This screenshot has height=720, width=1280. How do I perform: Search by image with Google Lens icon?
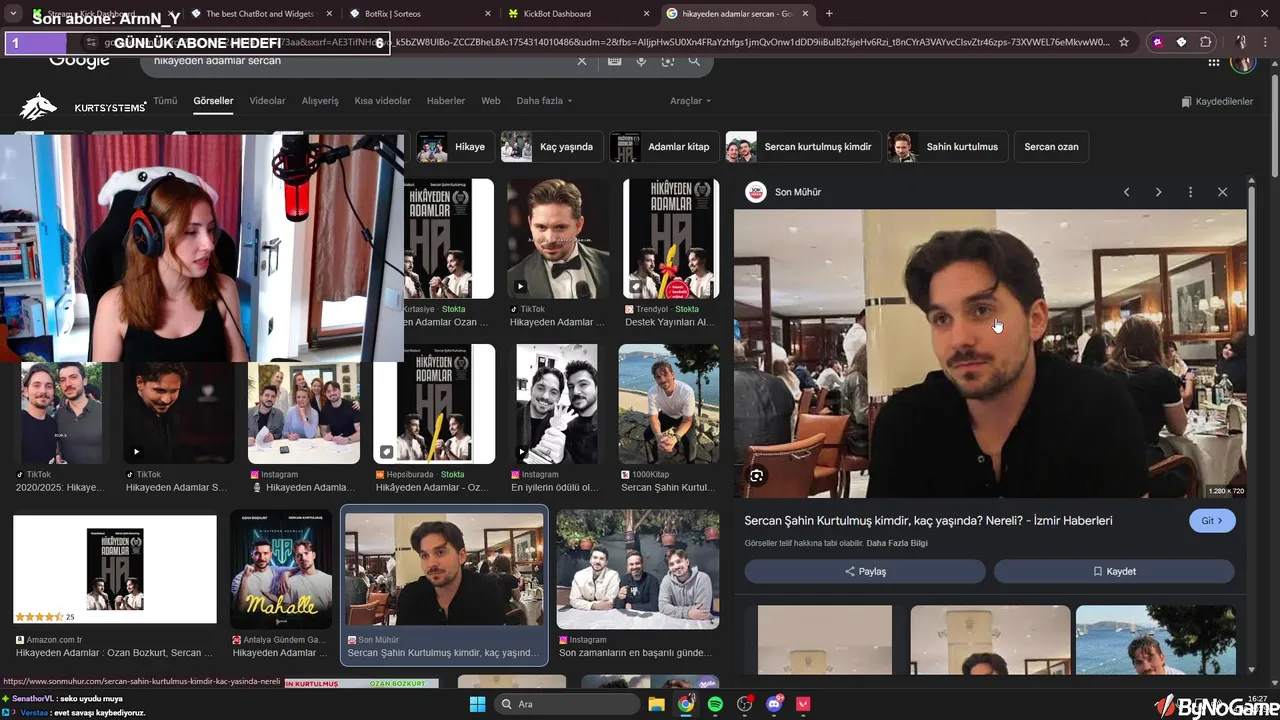coord(667,61)
